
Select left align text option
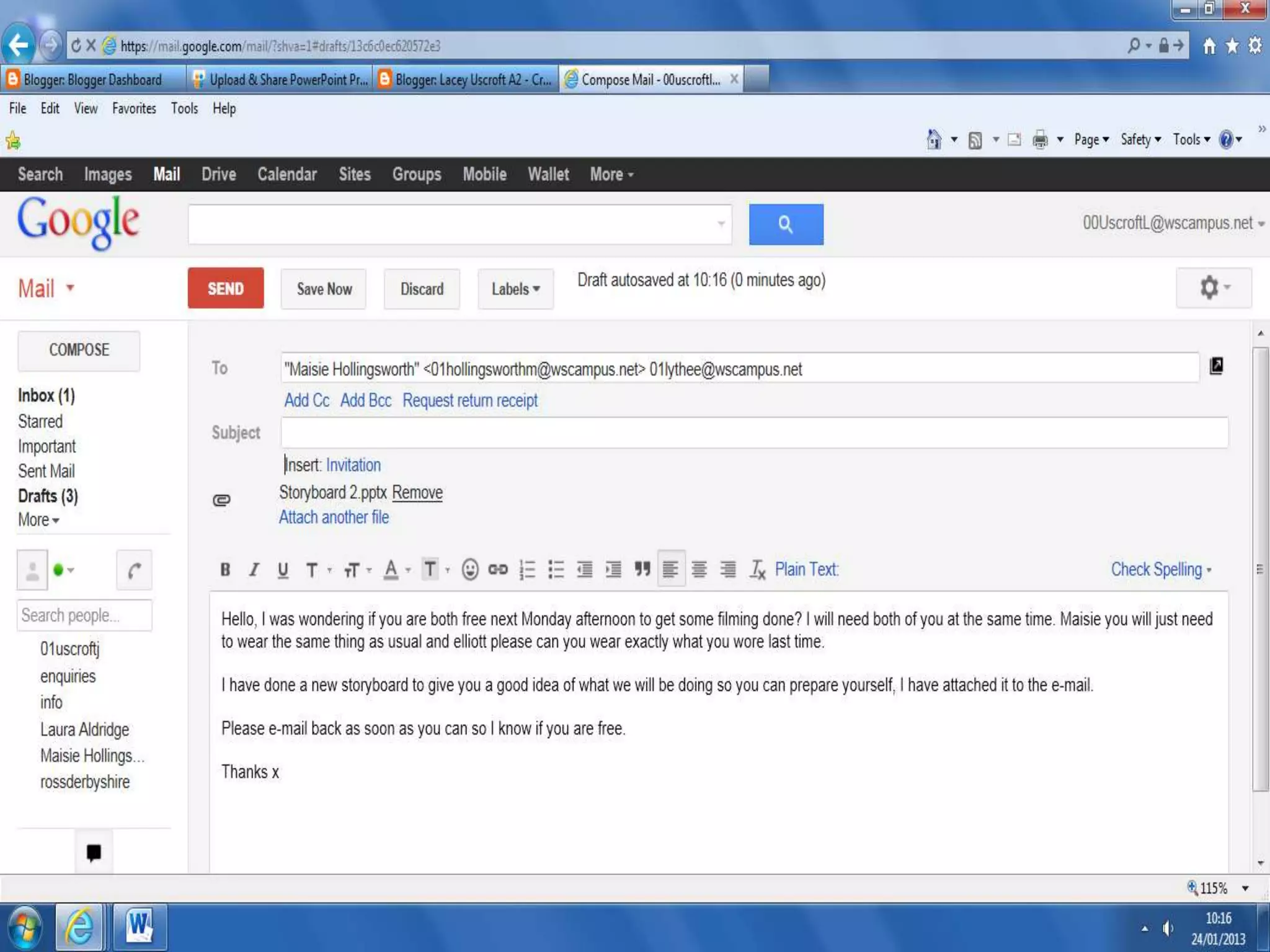coord(670,570)
